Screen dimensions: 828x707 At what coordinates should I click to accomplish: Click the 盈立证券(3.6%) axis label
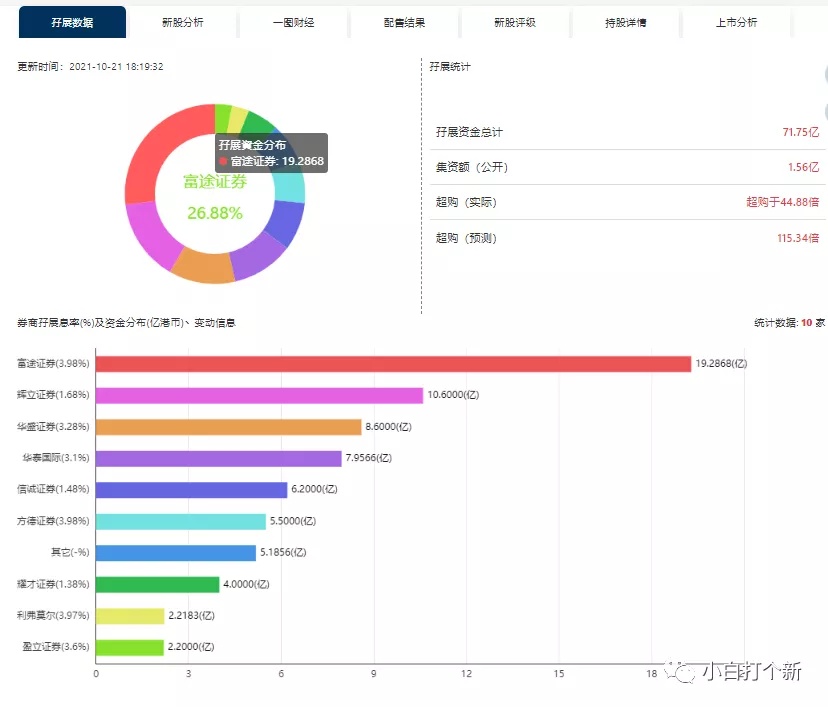tap(56, 646)
